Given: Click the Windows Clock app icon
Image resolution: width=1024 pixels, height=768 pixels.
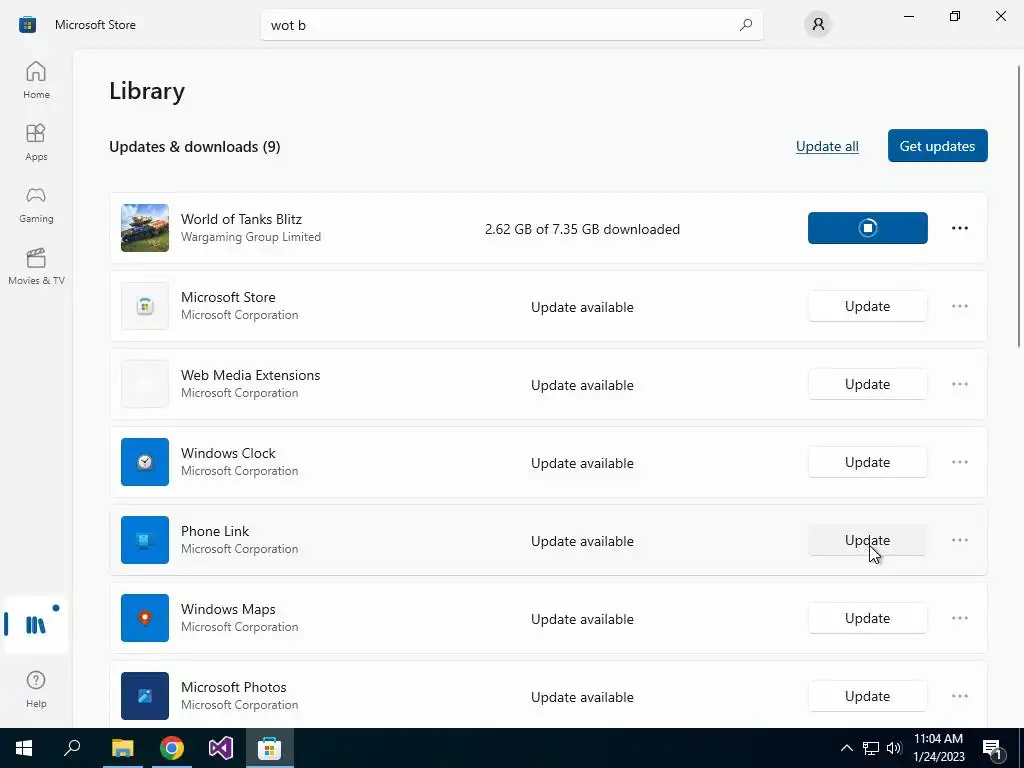Looking at the screenshot, I should point(145,462).
